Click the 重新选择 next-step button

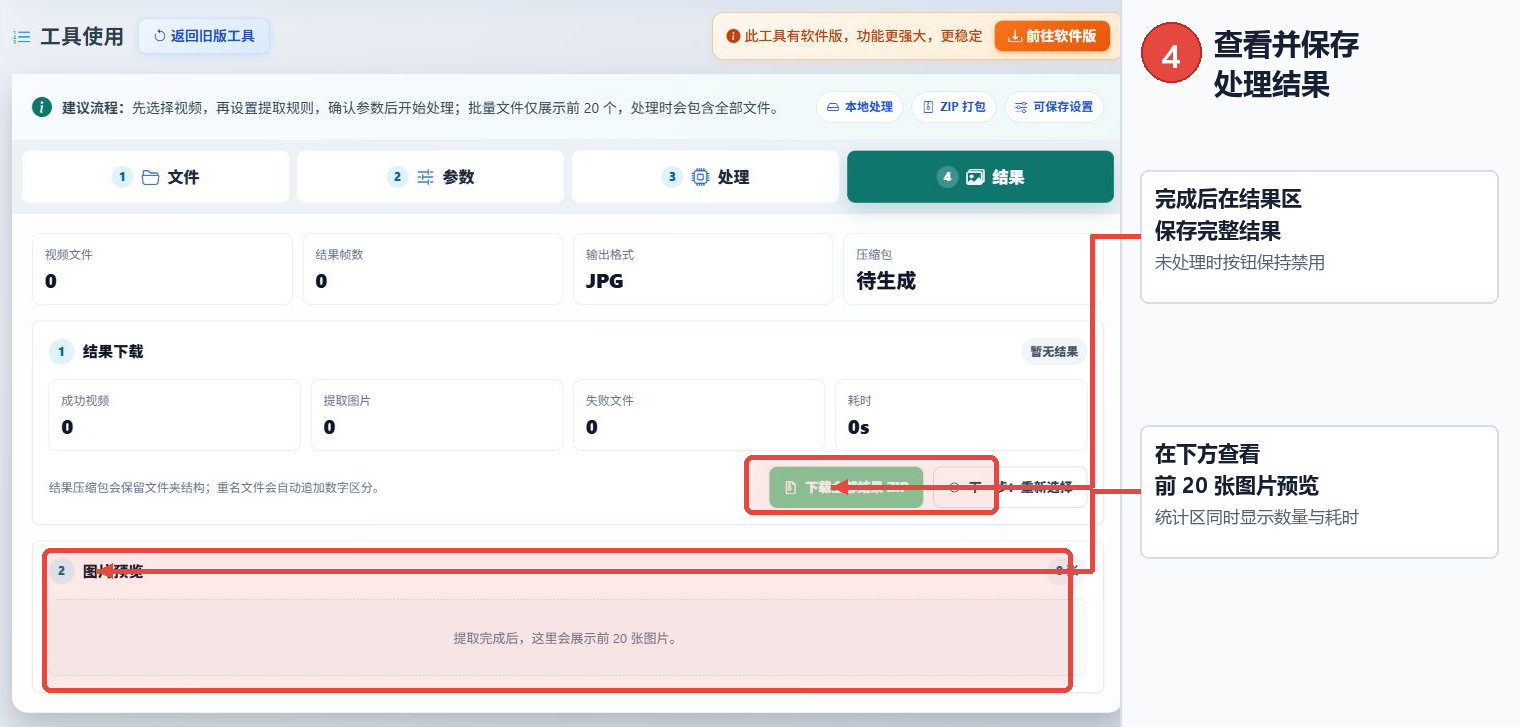[1010, 487]
